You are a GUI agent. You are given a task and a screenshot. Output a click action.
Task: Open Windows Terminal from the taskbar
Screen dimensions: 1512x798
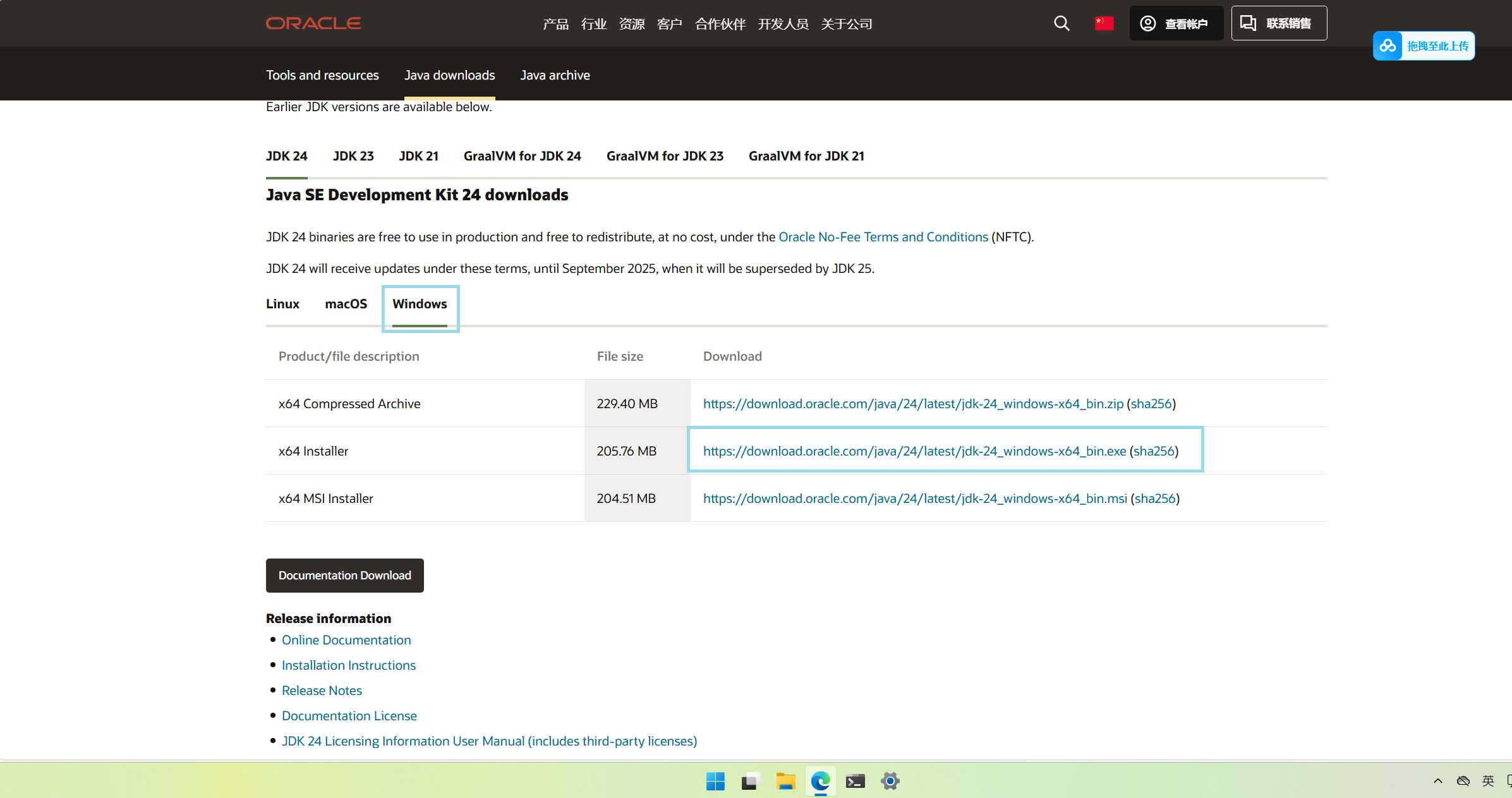855,781
